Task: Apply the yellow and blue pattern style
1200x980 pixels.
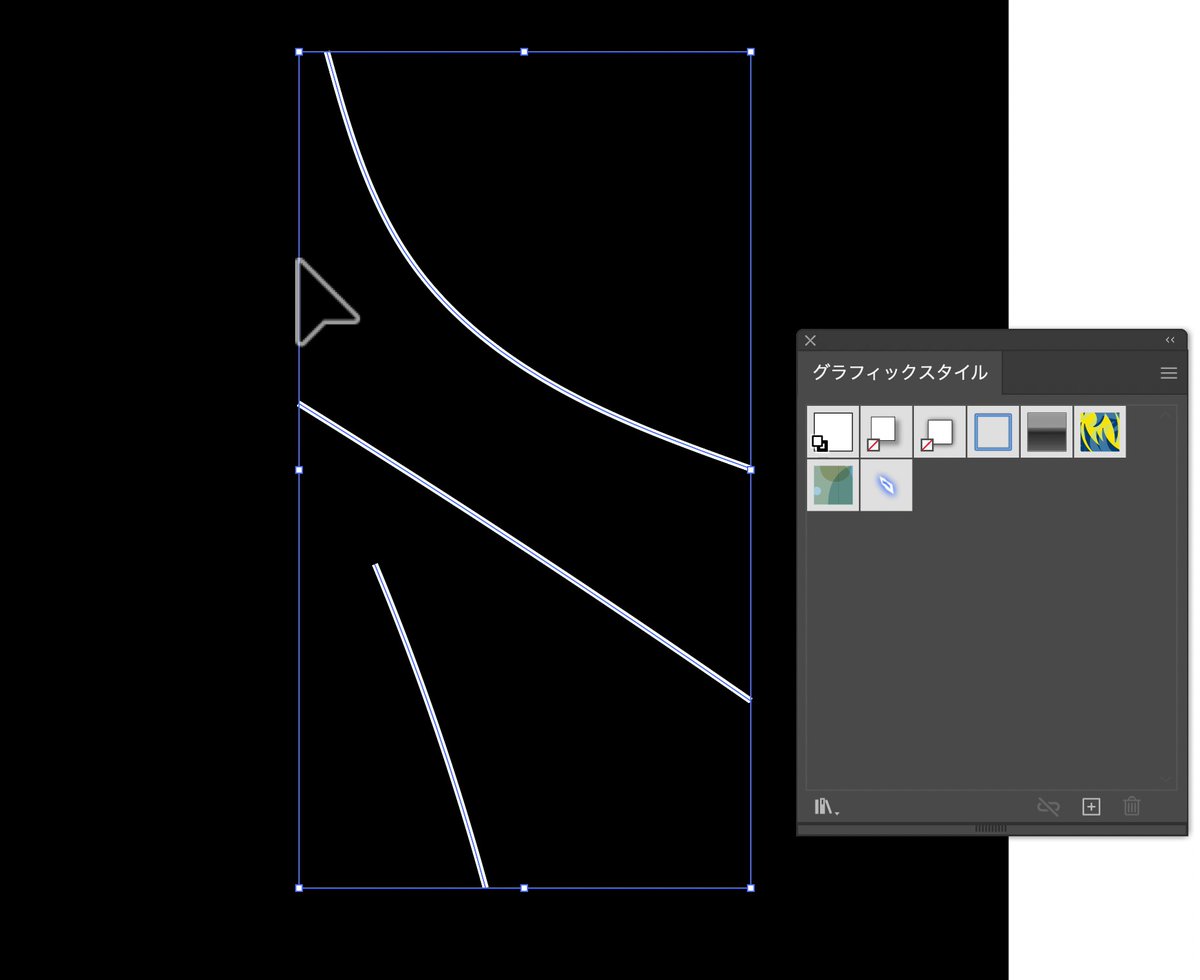Action: 1100,432
